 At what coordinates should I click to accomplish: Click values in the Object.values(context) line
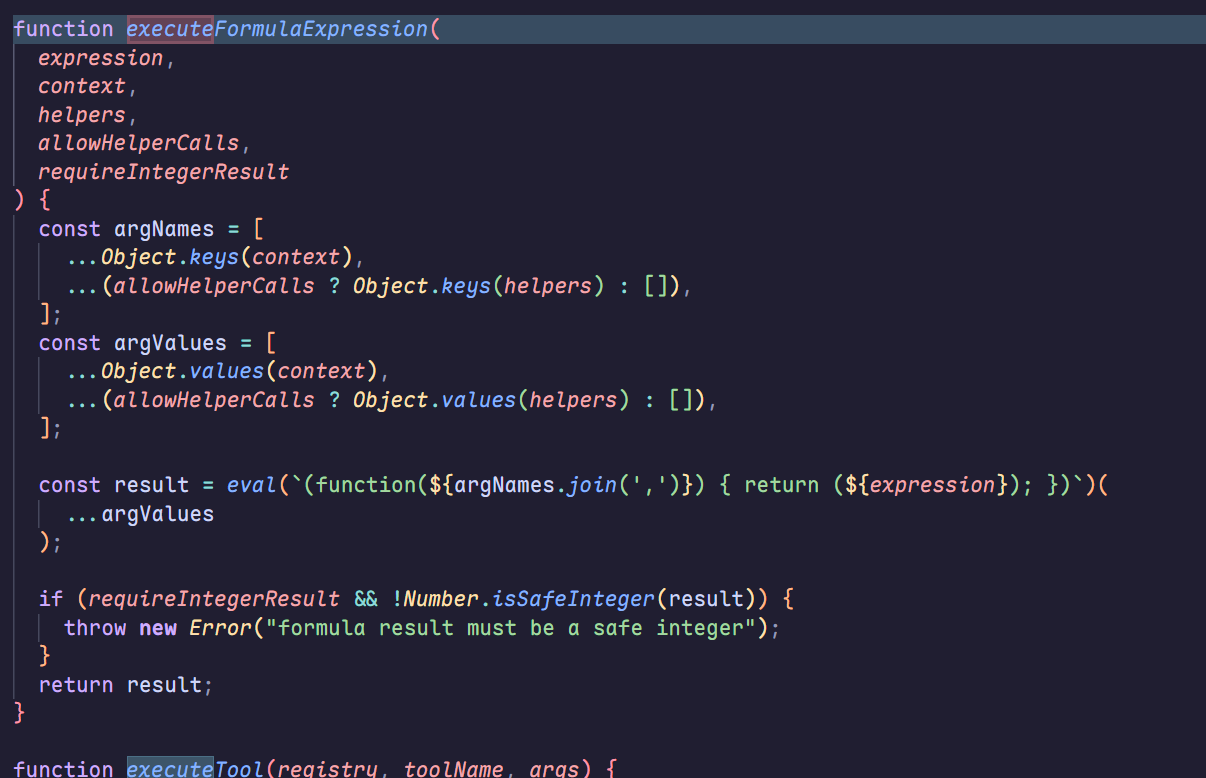click(227, 371)
